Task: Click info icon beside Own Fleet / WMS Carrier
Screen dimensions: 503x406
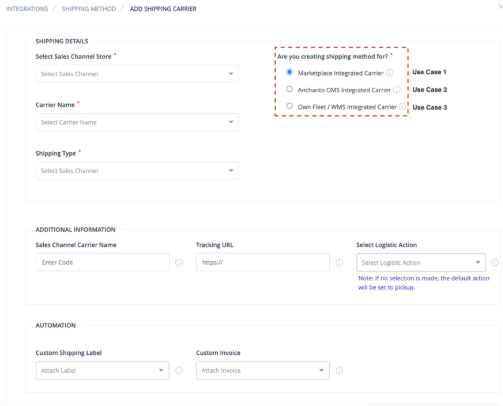Action: click(x=402, y=107)
